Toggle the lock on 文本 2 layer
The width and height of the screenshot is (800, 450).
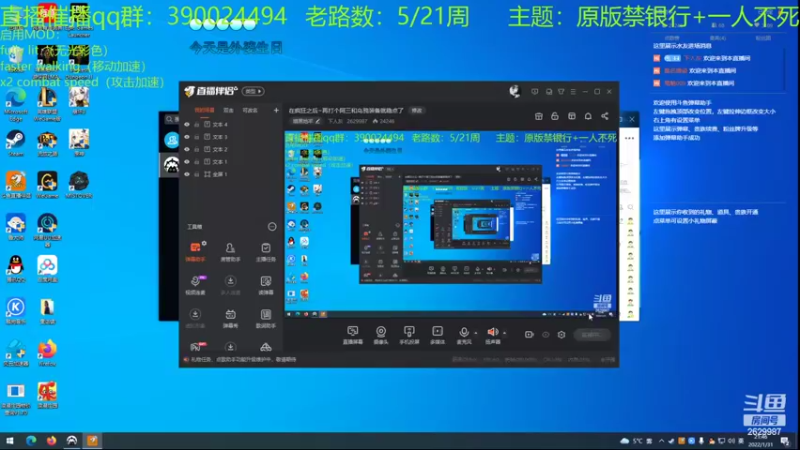196,149
